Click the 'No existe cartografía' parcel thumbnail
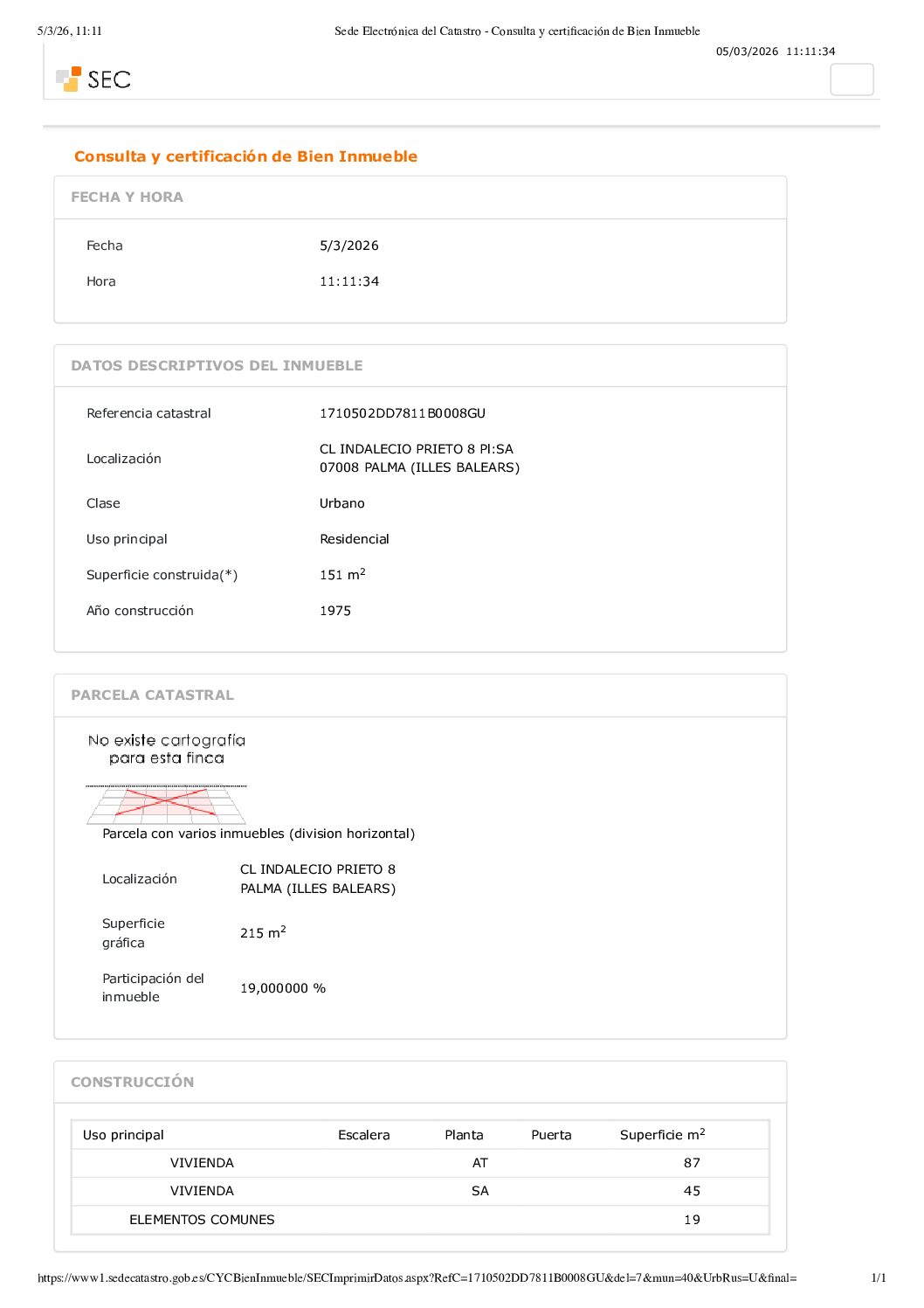924x1308 pixels. [166, 750]
